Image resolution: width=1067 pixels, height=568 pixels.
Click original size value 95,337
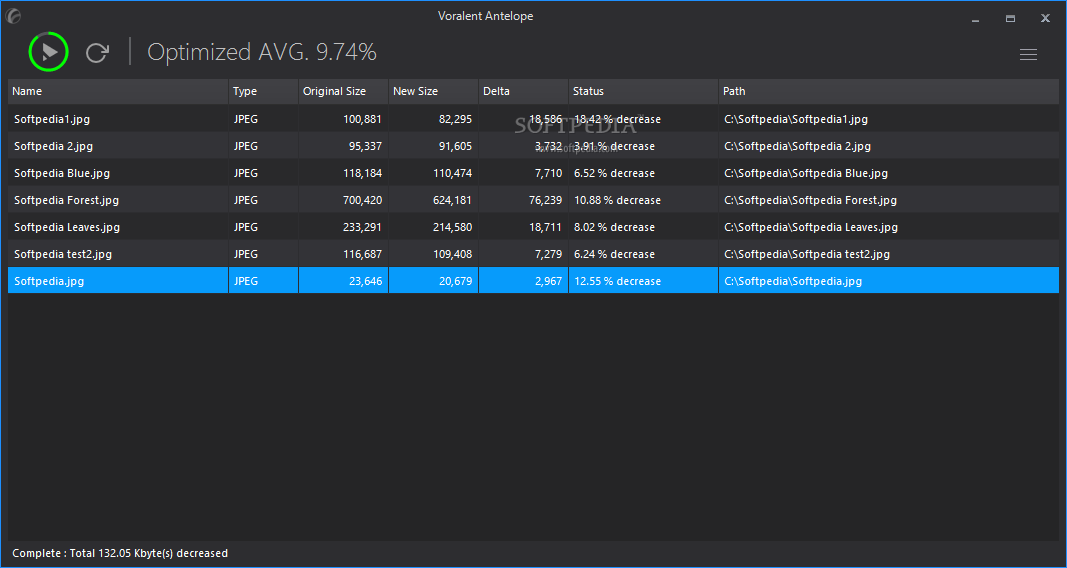click(x=365, y=146)
